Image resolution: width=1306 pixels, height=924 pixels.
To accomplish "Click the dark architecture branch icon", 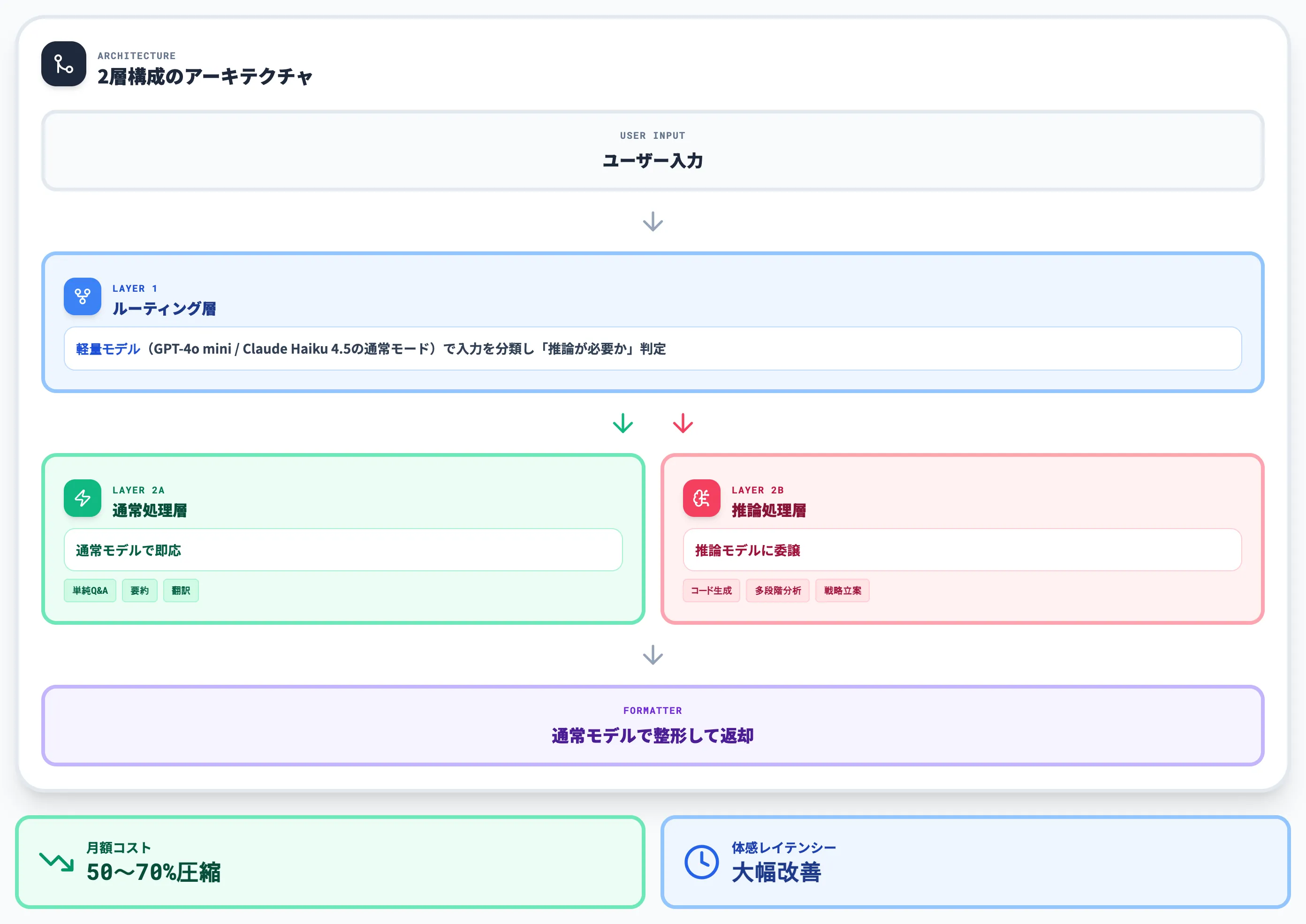I will pos(64,64).
